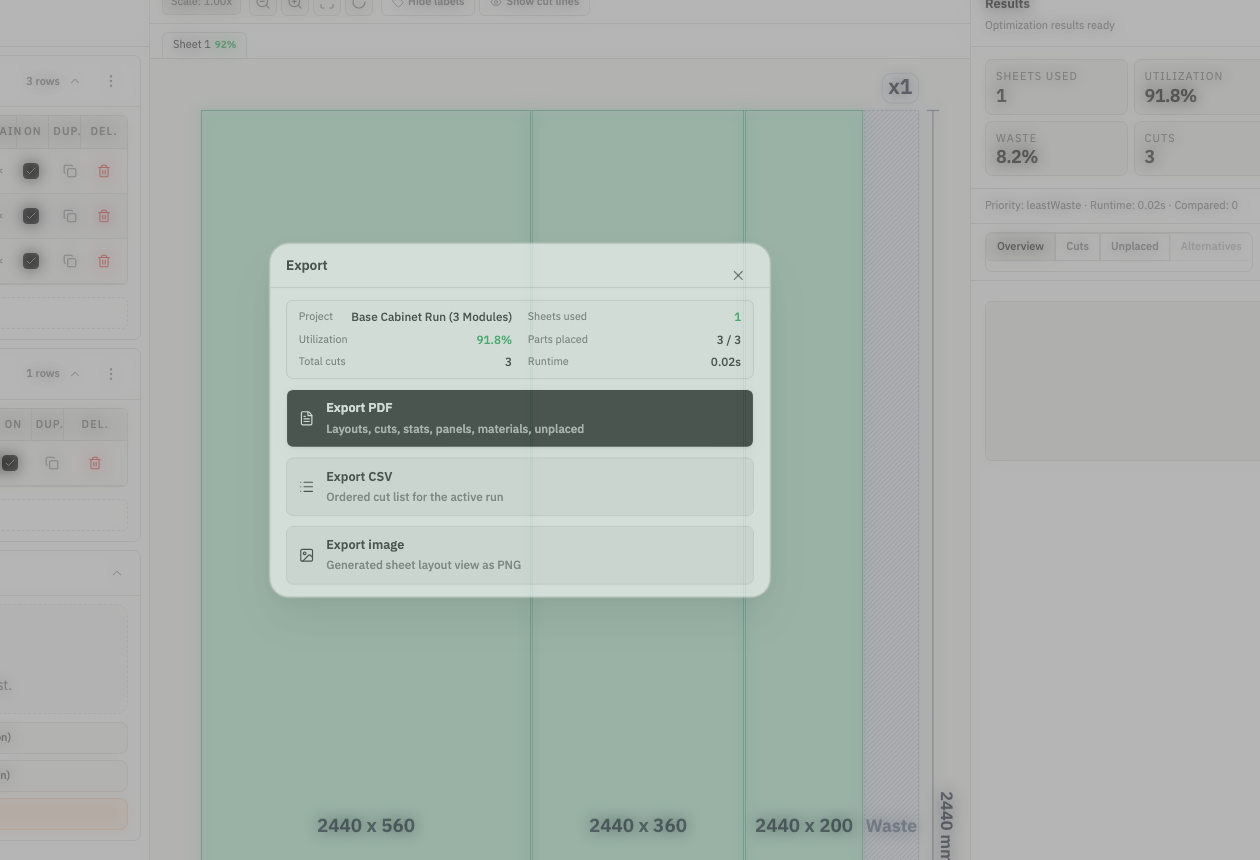Click the Show cut lines button

(x=534, y=3)
